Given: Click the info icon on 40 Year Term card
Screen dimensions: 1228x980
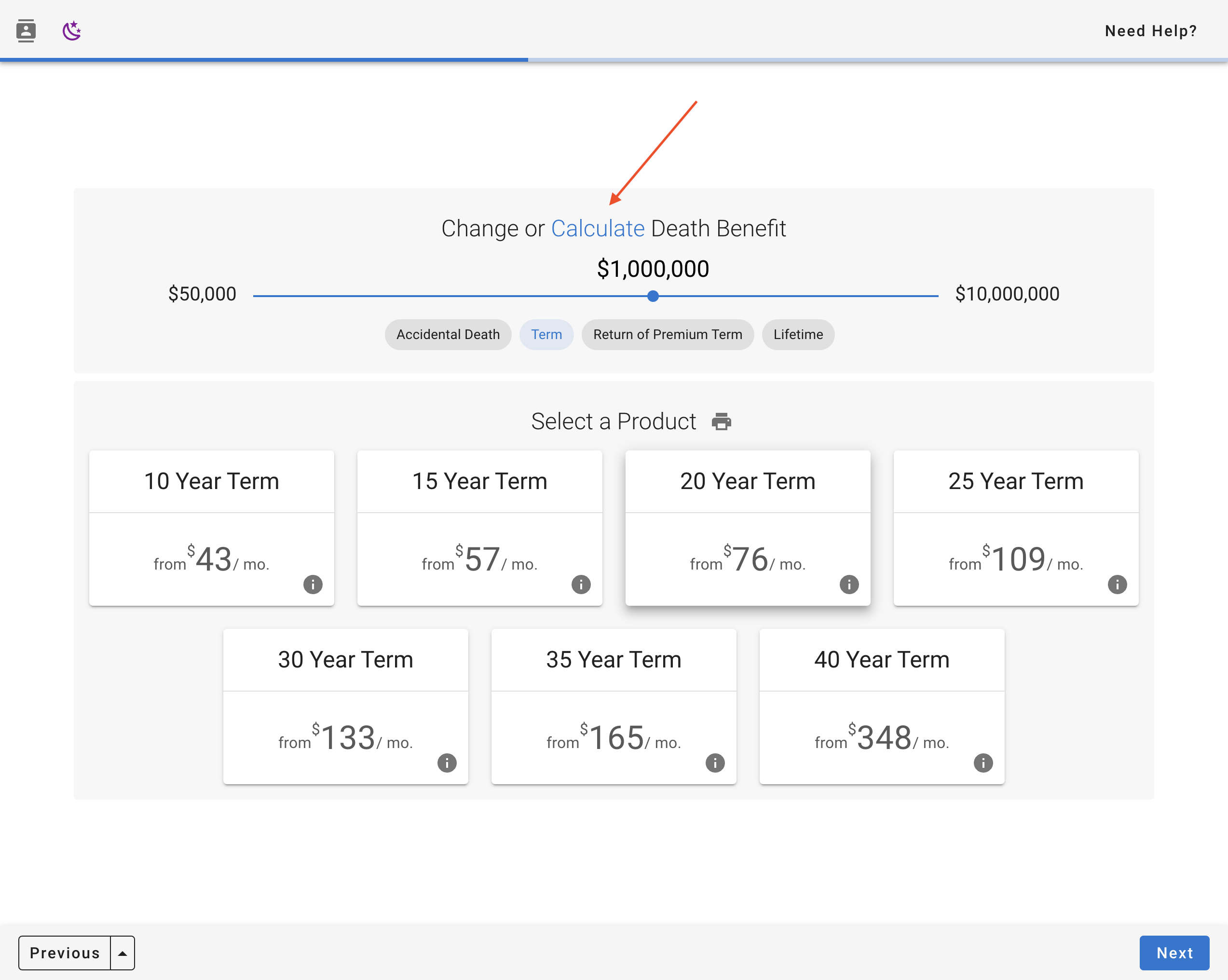Looking at the screenshot, I should point(983,761).
